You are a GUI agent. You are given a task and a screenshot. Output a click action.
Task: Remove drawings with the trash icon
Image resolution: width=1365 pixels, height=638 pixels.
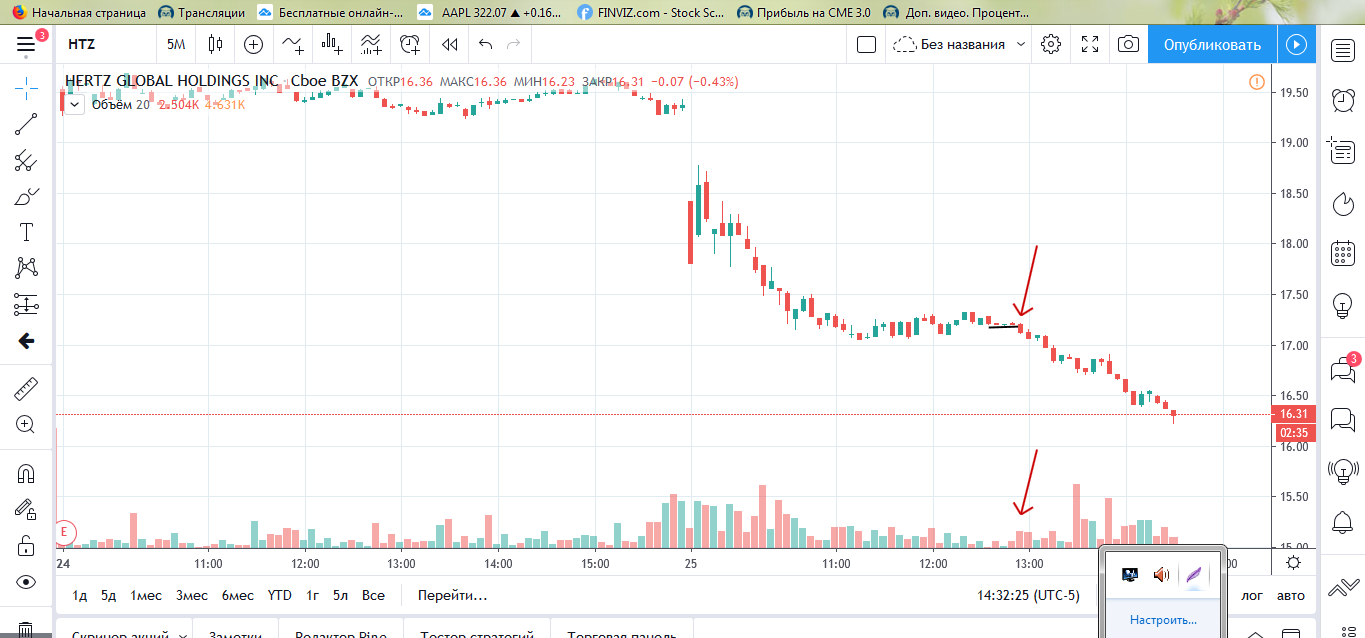[x=26, y=629]
